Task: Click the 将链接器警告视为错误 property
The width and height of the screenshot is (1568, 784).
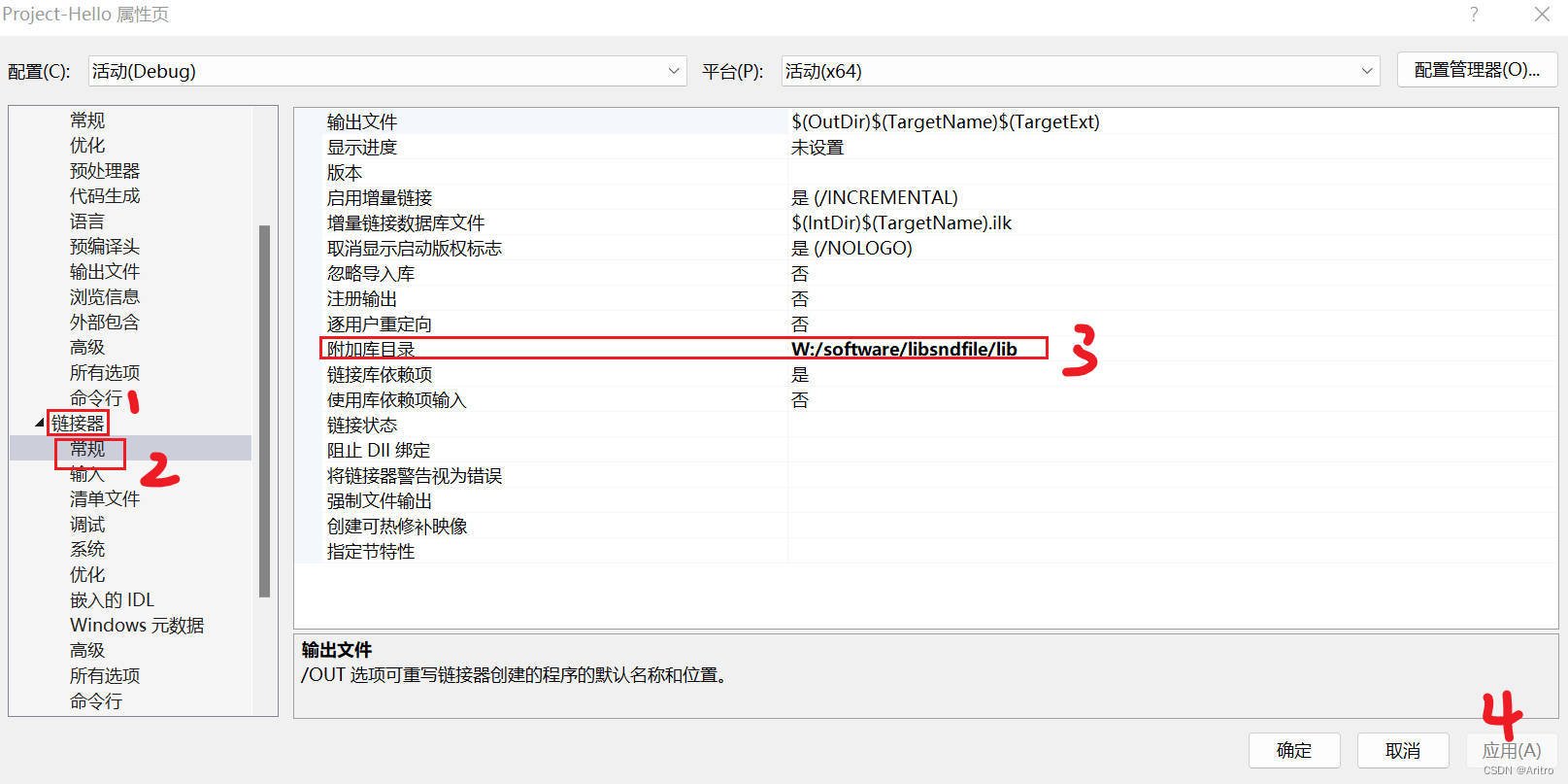Action: (415, 476)
